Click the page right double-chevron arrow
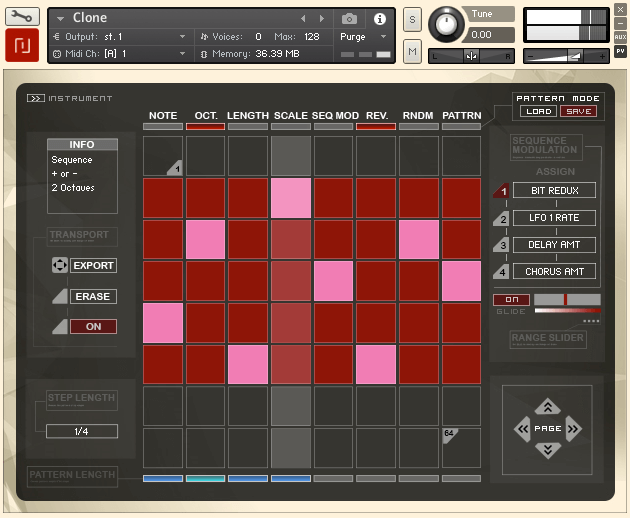Image resolution: width=630 pixels, height=518 pixels. 574,429
